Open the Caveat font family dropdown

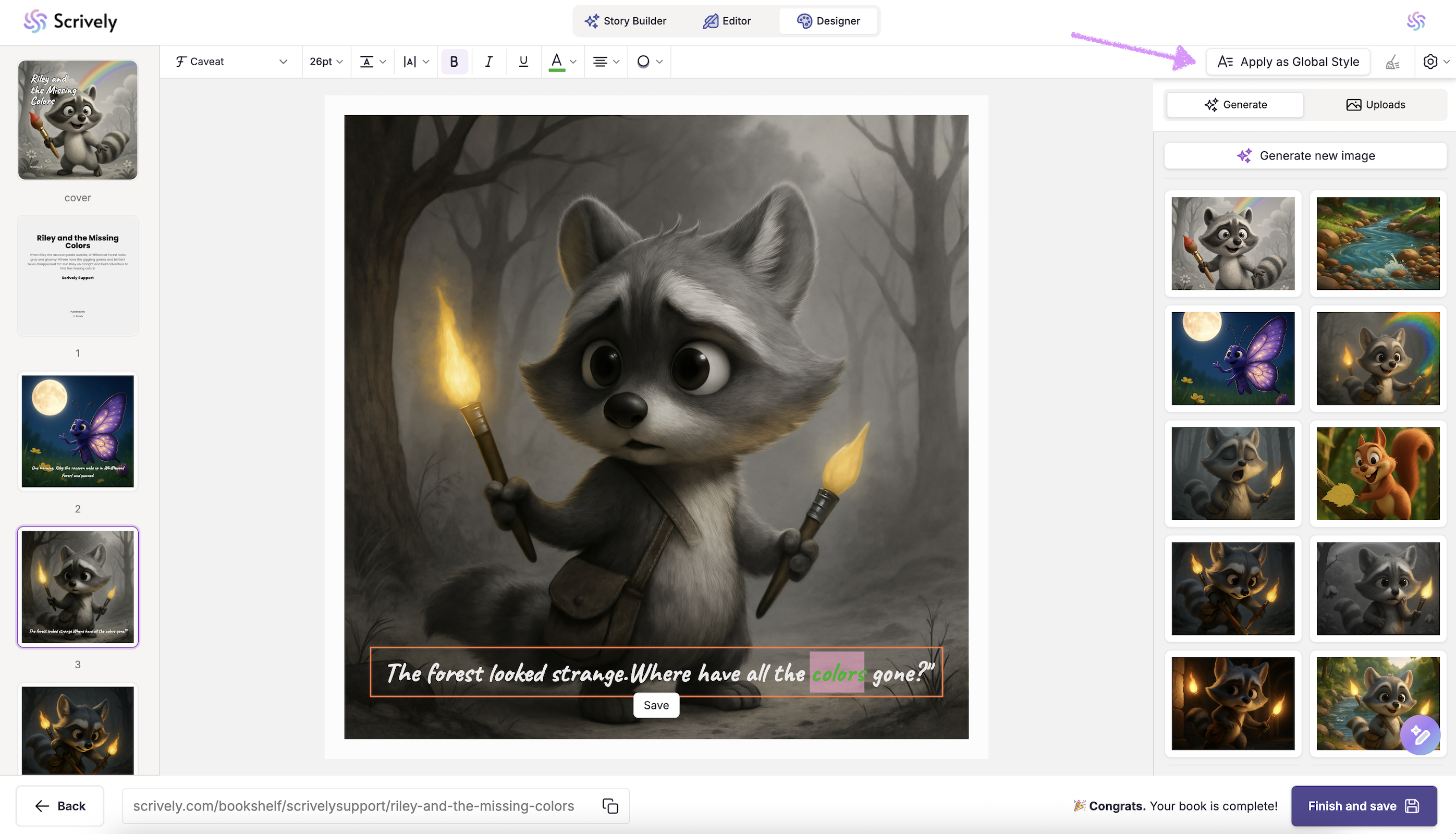(231, 62)
